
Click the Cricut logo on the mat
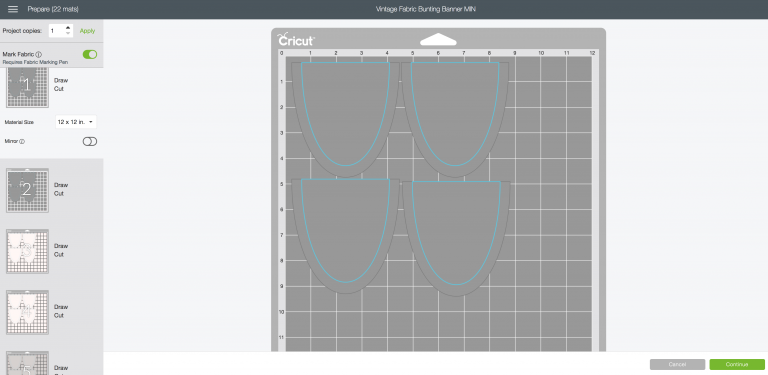click(x=296, y=40)
